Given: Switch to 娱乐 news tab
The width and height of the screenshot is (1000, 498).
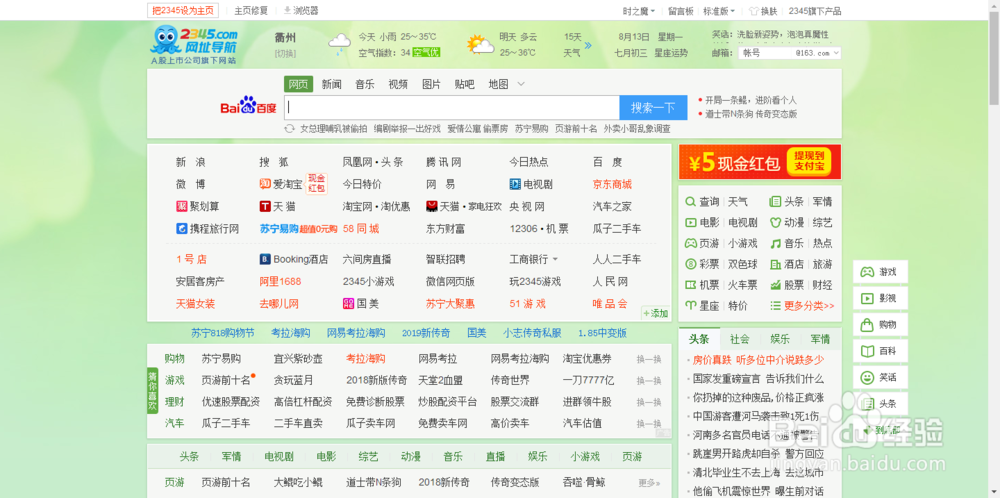Looking at the screenshot, I should (780, 339).
